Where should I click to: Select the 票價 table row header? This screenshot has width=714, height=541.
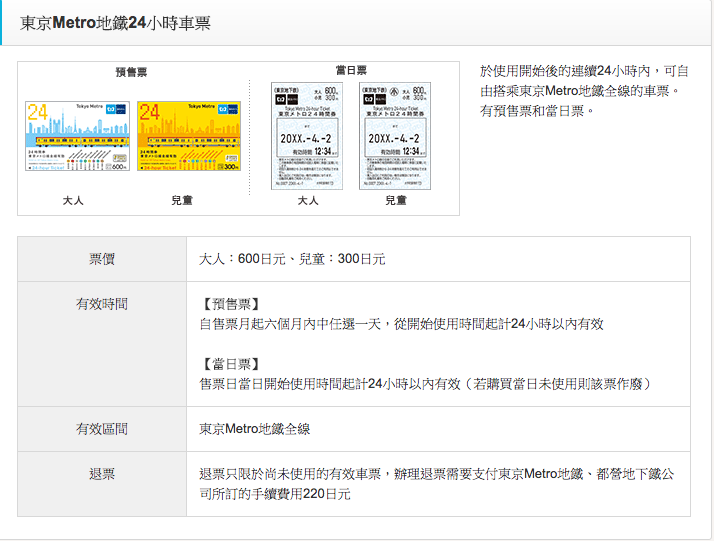click(102, 259)
